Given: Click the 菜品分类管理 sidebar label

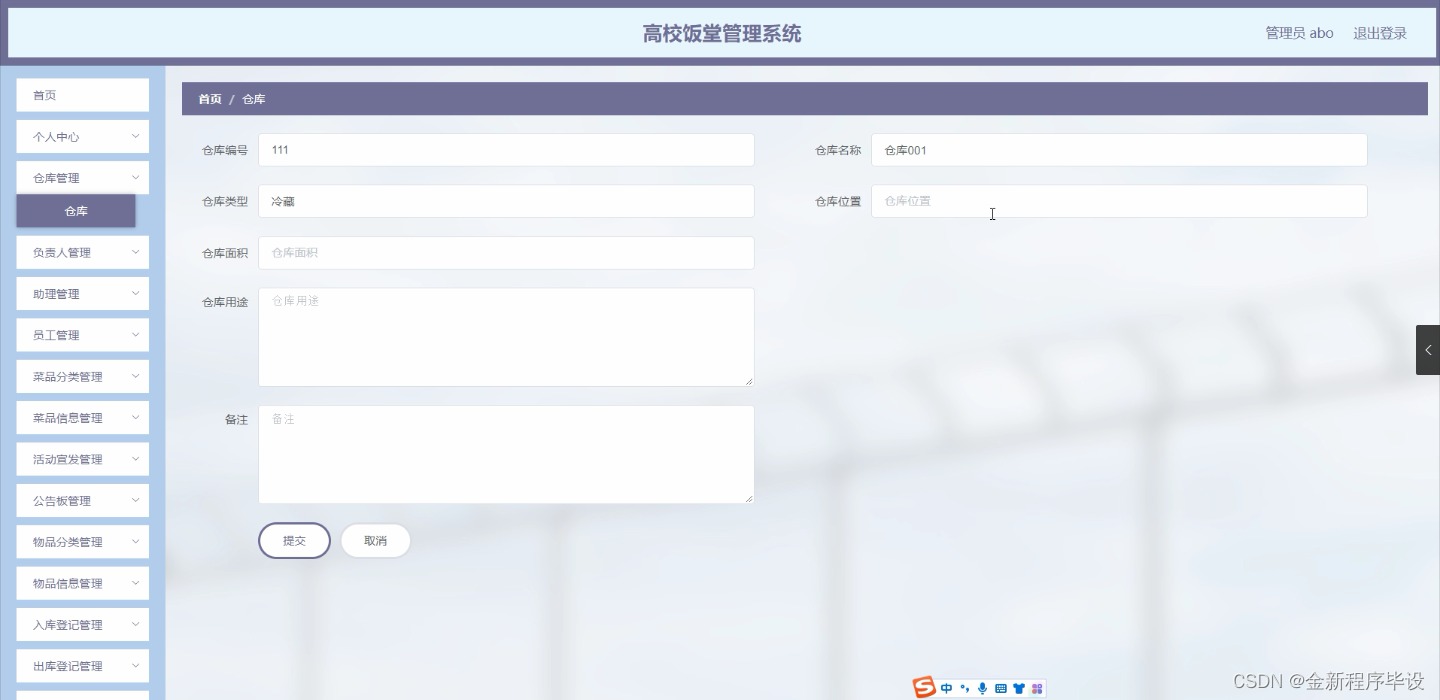Looking at the screenshot, I should [x=68, y=377].
